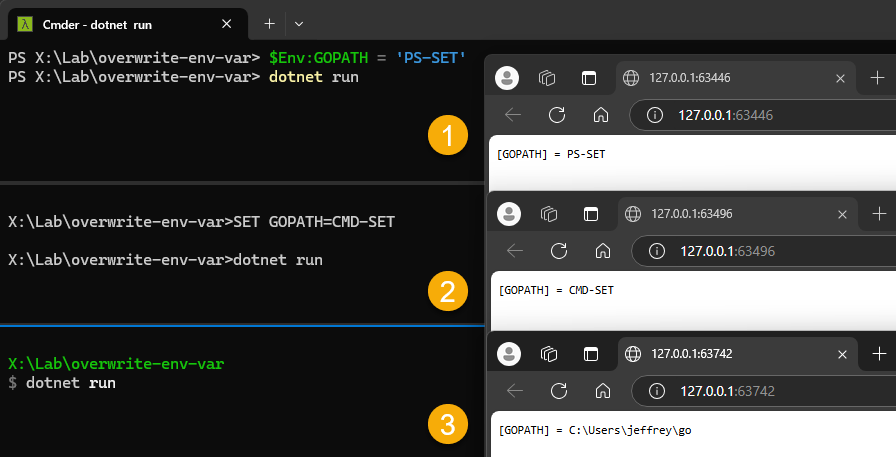Click profile icon in the 63742 browser window

pyautogui.click(x=510, y=353)
